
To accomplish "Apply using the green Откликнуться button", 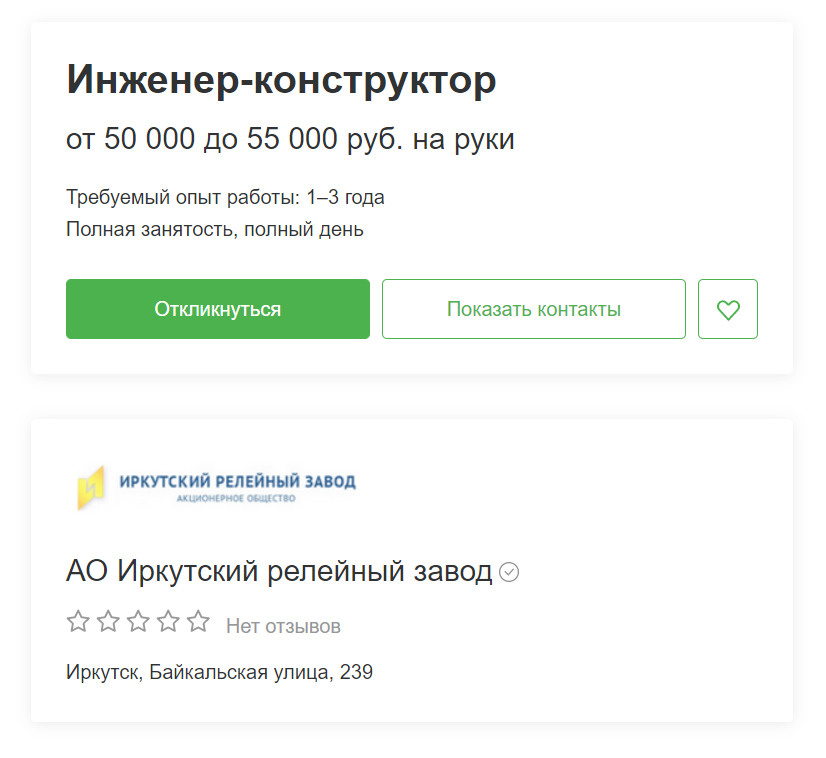I will tap(218, 309).
